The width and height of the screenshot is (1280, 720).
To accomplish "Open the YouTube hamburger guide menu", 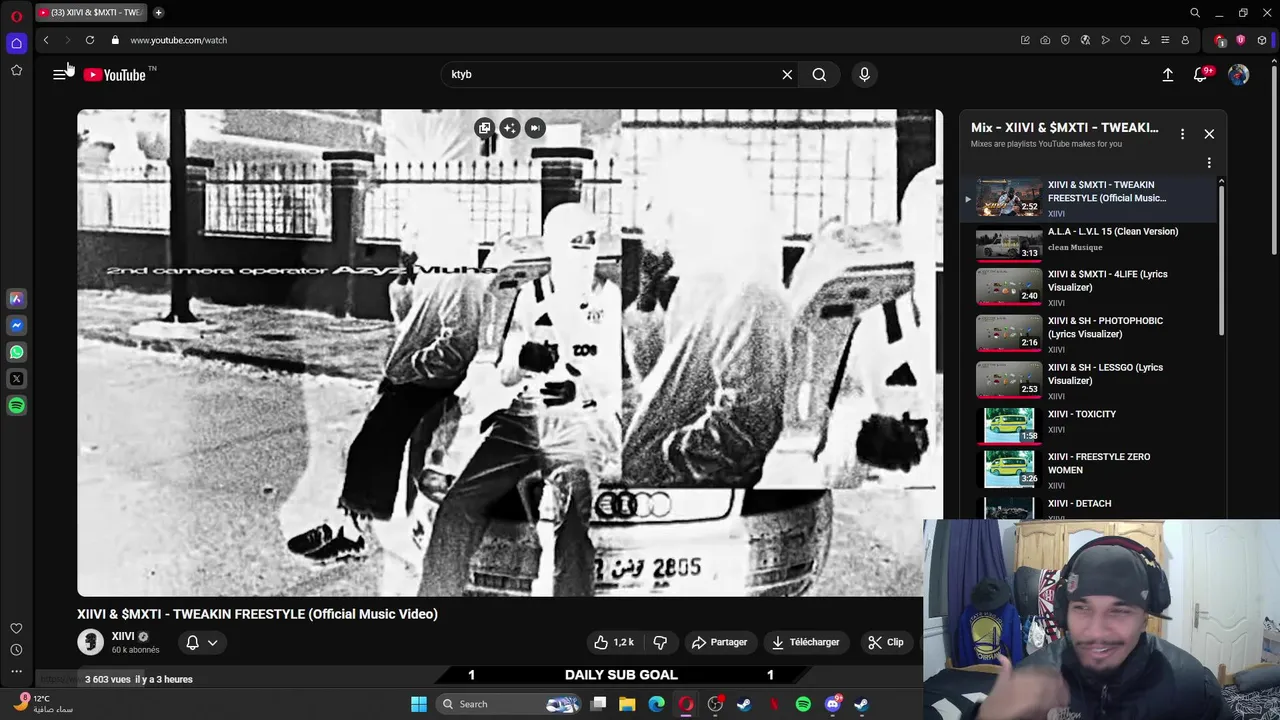I will click(x=60, y=74).
